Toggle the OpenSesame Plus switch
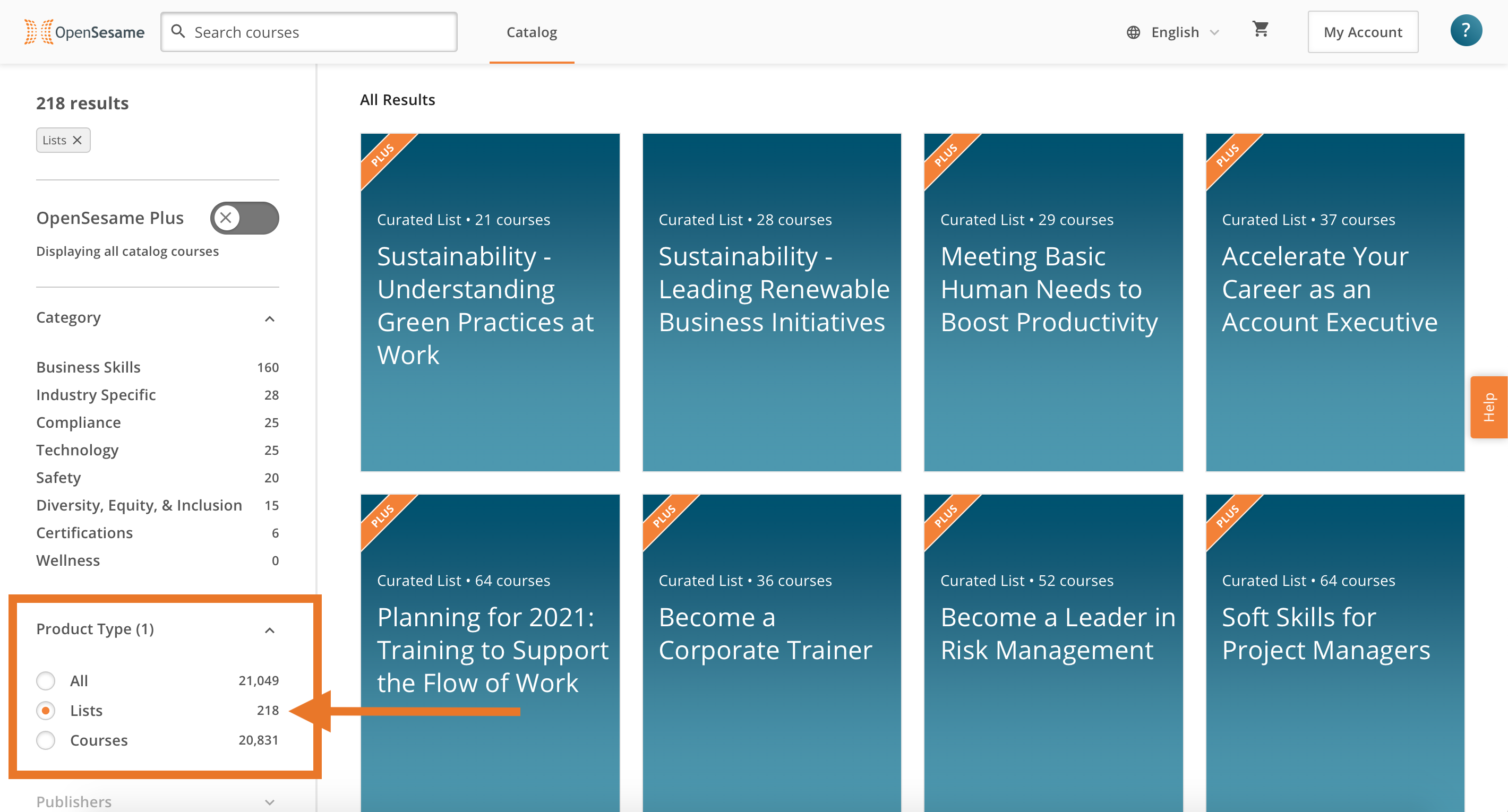This screenshot has height=812, width=1508. [x=244, y=218]
